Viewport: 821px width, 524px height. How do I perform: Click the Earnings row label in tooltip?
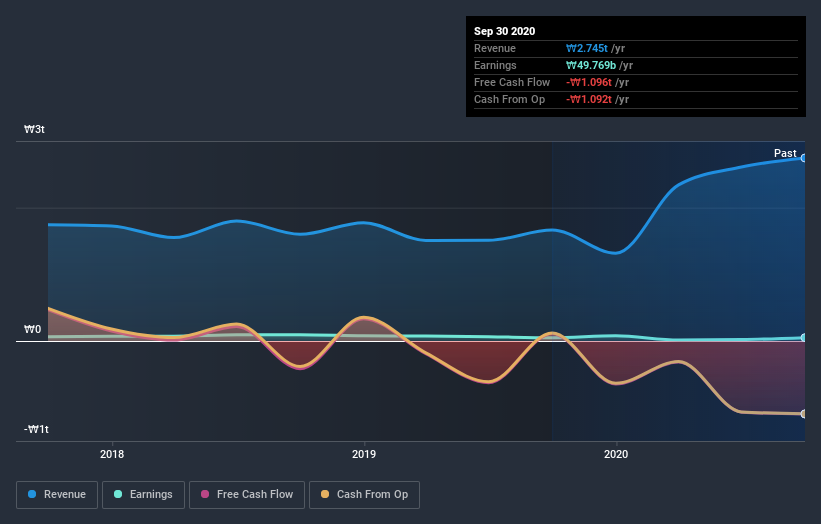[495, 65]
